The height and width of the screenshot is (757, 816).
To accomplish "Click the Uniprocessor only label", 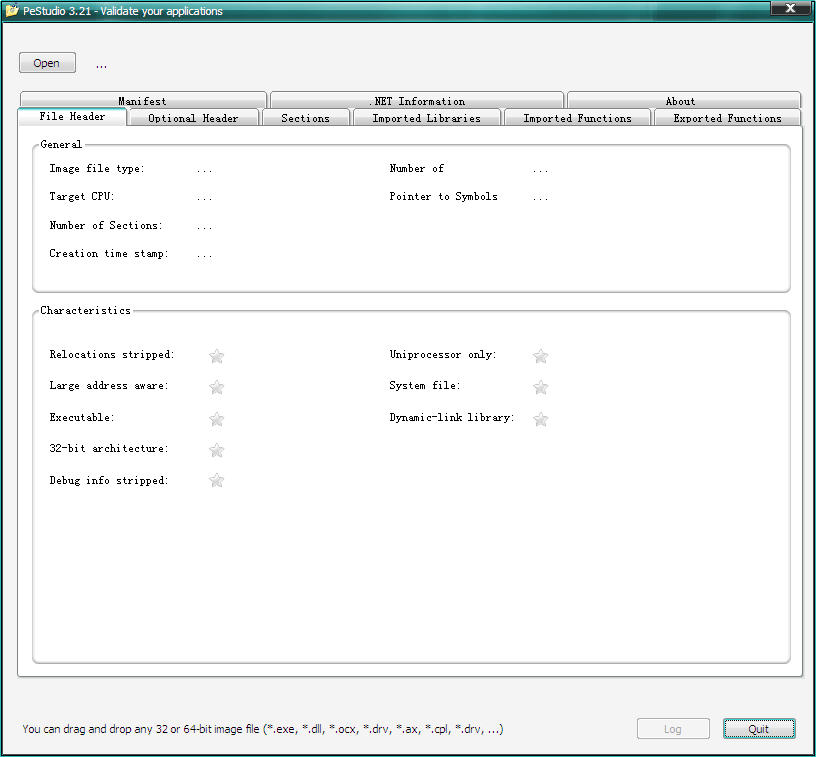I will coord(443,355).
